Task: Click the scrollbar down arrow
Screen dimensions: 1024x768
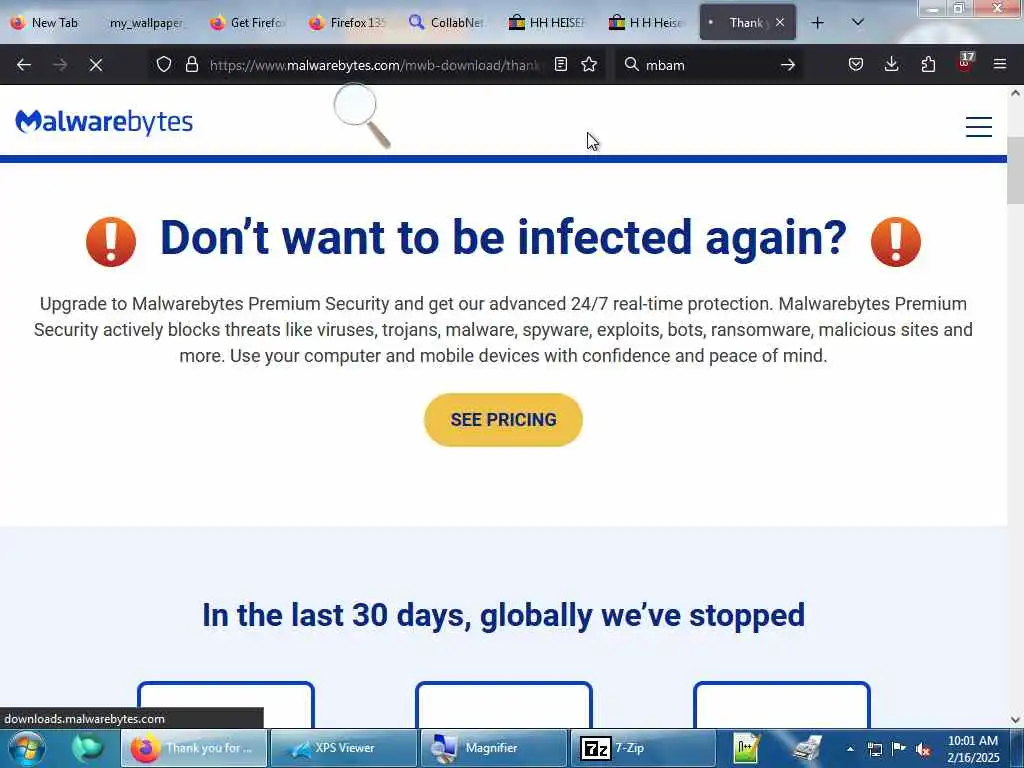Action: (x=1015, y=720)
